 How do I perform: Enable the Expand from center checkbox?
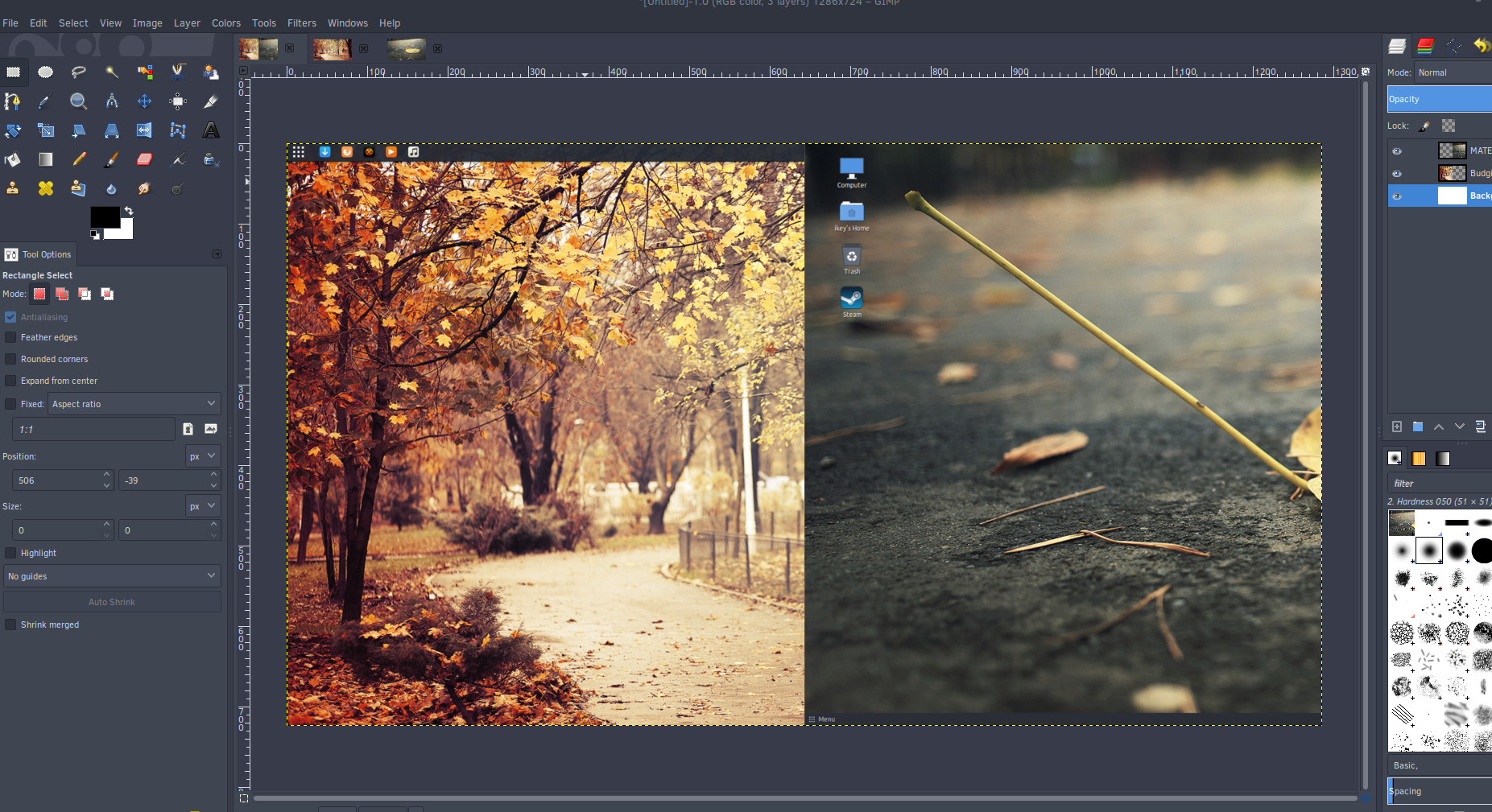10,381
